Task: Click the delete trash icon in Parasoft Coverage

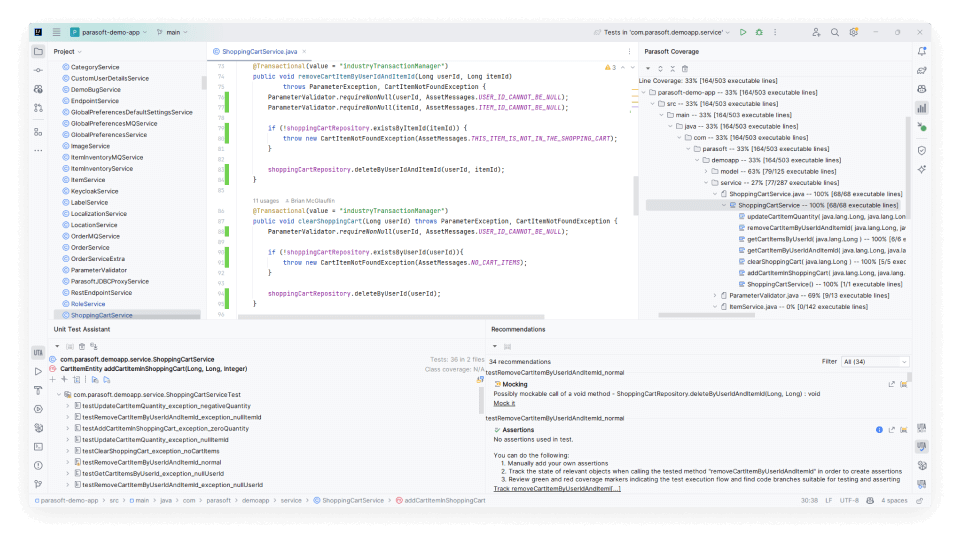Action: [x=685, y=69]
